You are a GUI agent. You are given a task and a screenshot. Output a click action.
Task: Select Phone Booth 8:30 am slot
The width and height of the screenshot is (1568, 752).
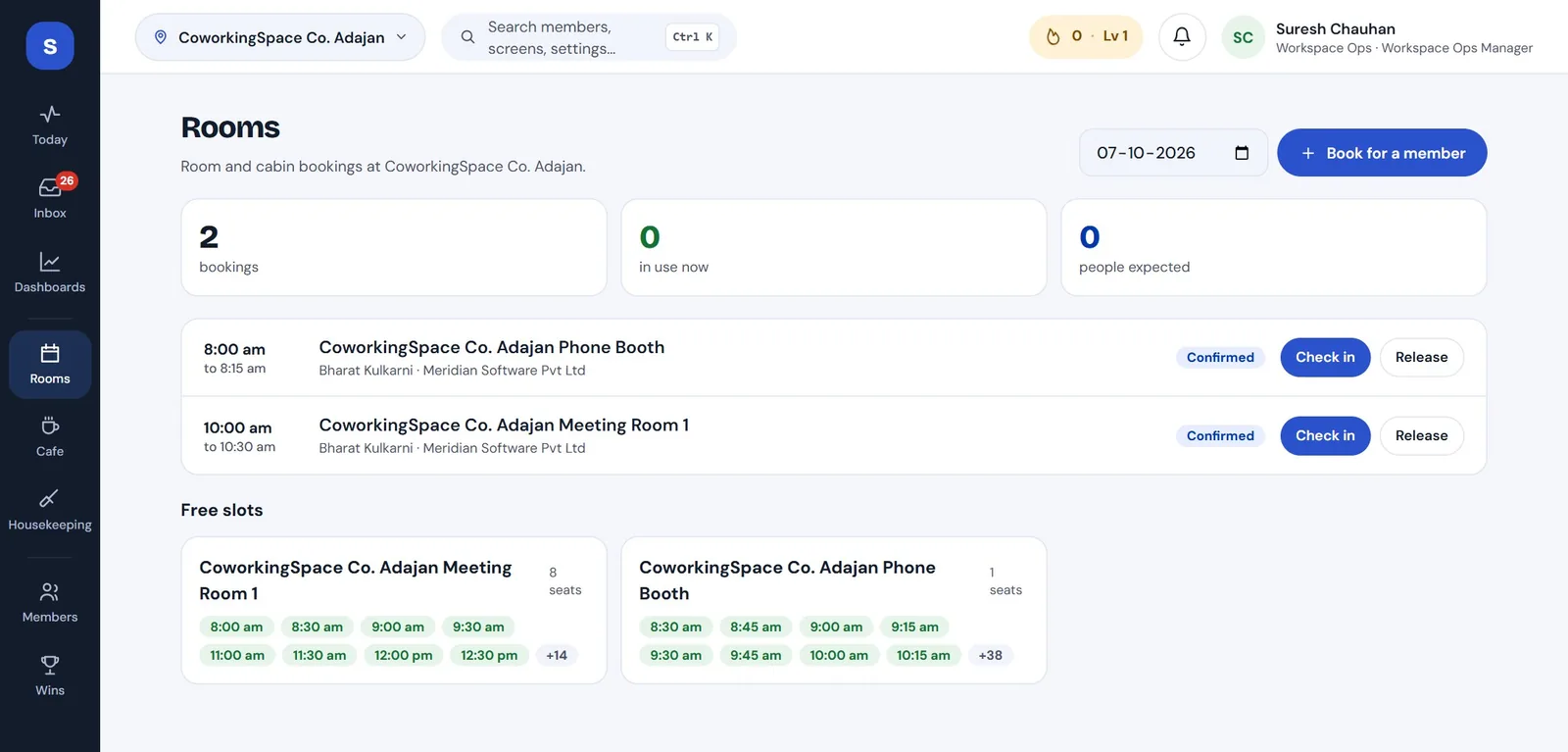pos(676,627)
